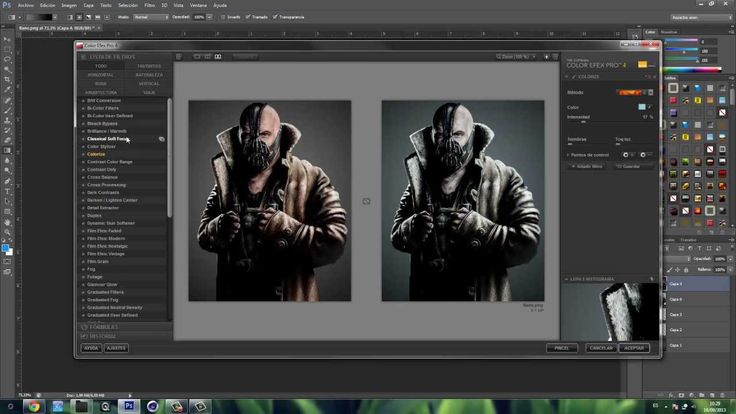Pick color with the eyedropper beside Color swatch
This screenshot has width=736, height=414.
point(650,107)
